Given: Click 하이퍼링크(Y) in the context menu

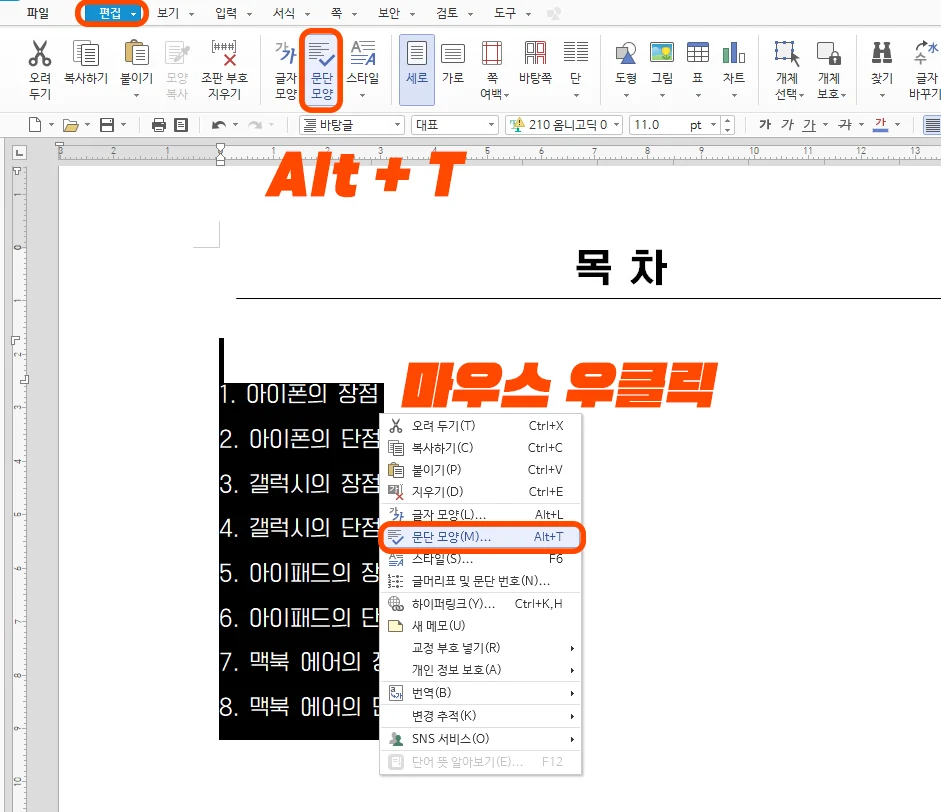Looking at the screenshot, I should (x=455, y=601).
